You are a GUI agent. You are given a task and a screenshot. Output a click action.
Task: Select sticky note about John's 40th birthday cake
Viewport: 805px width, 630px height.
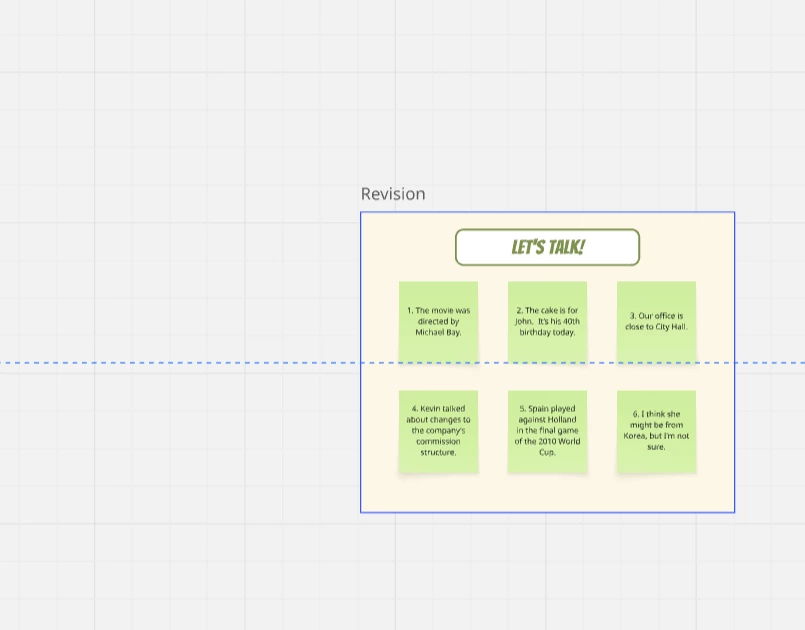(547, 322)
